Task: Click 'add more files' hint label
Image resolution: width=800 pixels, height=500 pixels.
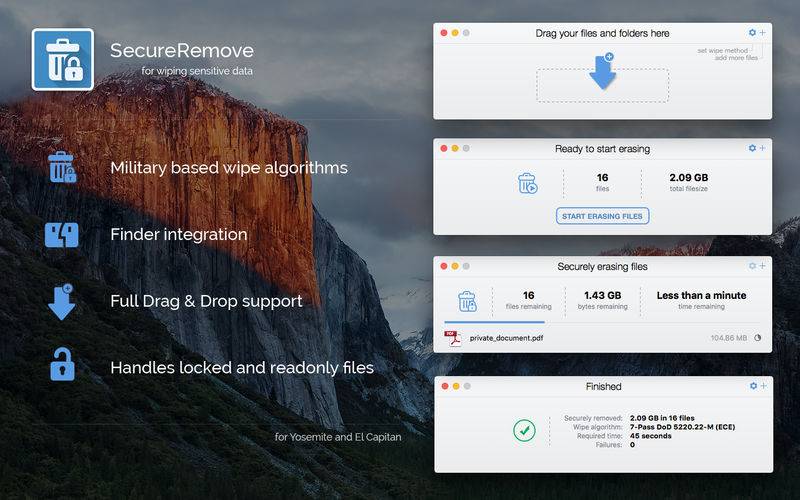Action: click(736, 58)
